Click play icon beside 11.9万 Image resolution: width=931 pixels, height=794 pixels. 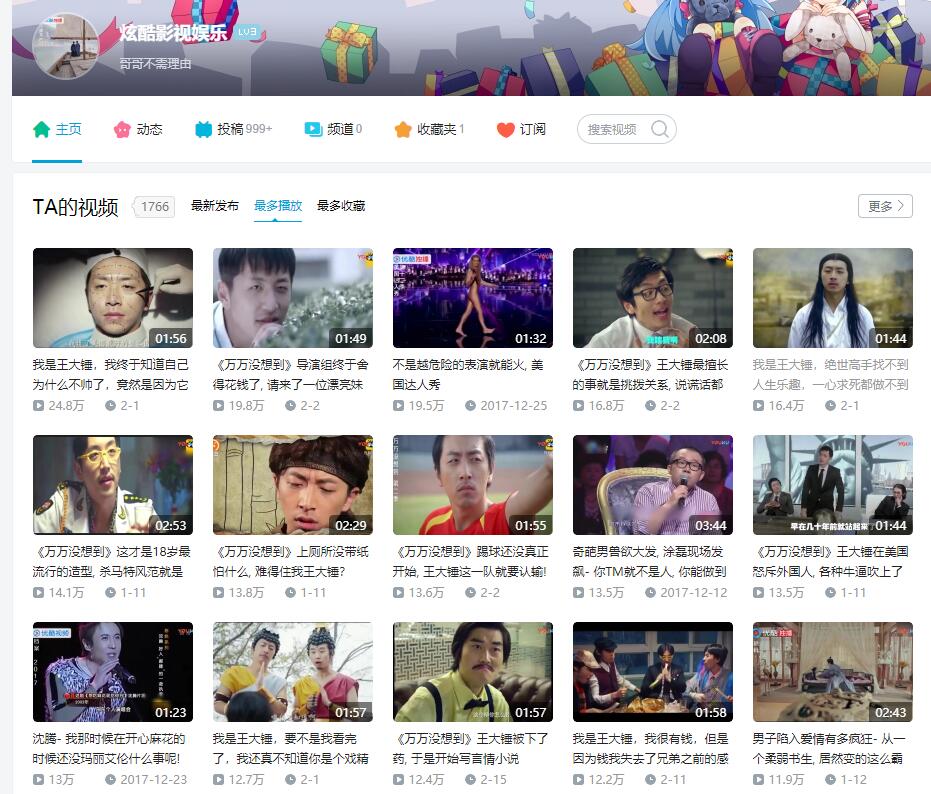pos(758,780)
